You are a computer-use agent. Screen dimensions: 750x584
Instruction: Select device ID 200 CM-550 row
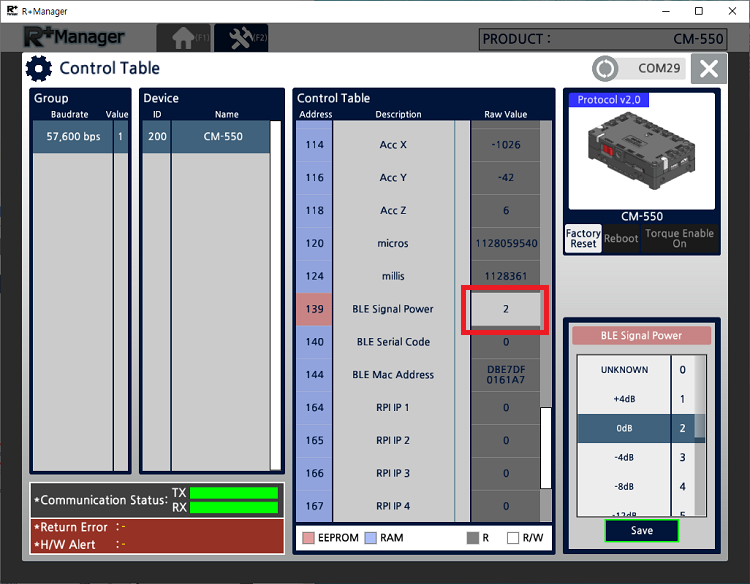tap(206, 137)
